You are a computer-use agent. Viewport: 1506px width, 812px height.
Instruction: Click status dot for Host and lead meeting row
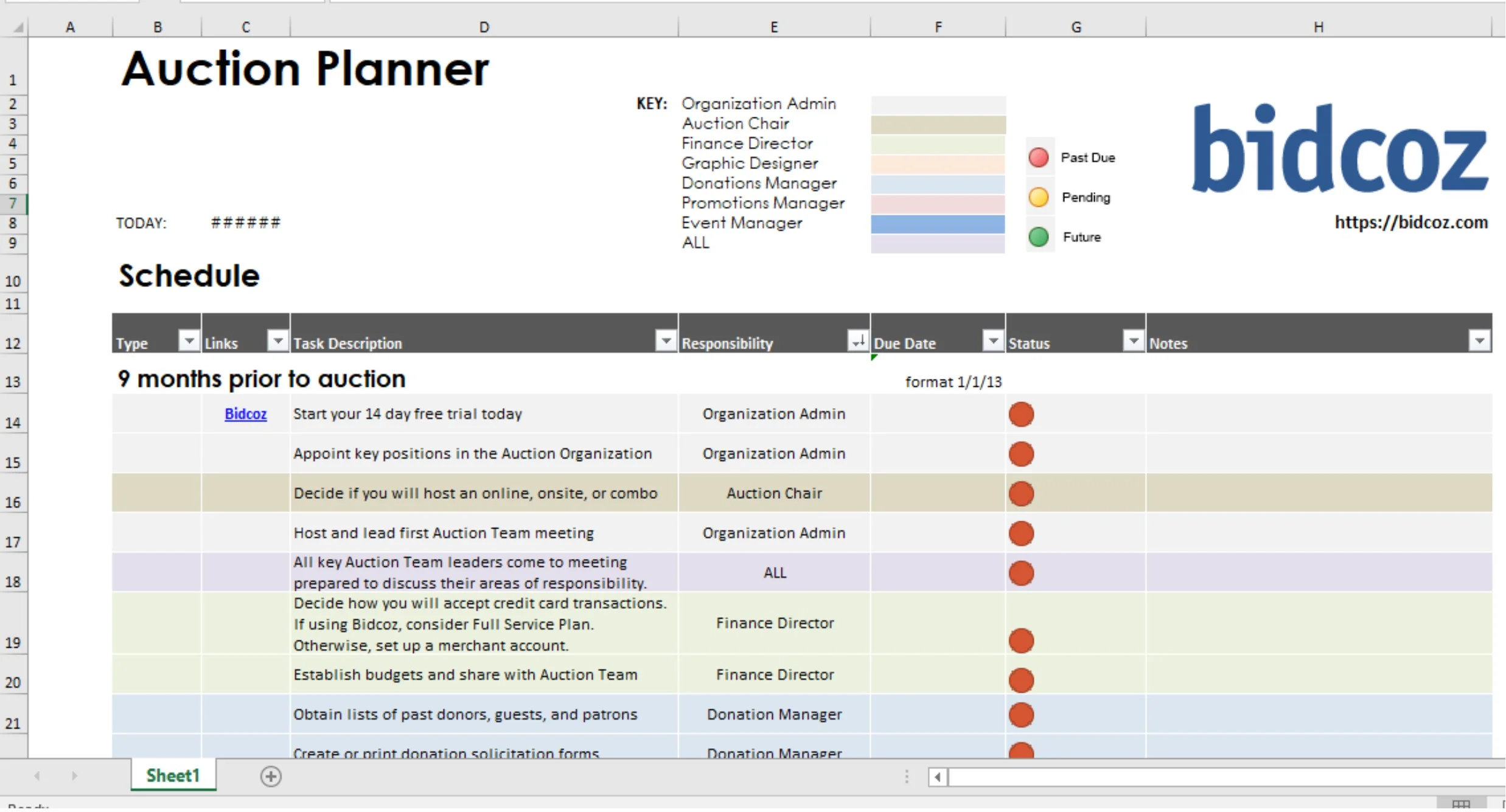pos(1021,535)
